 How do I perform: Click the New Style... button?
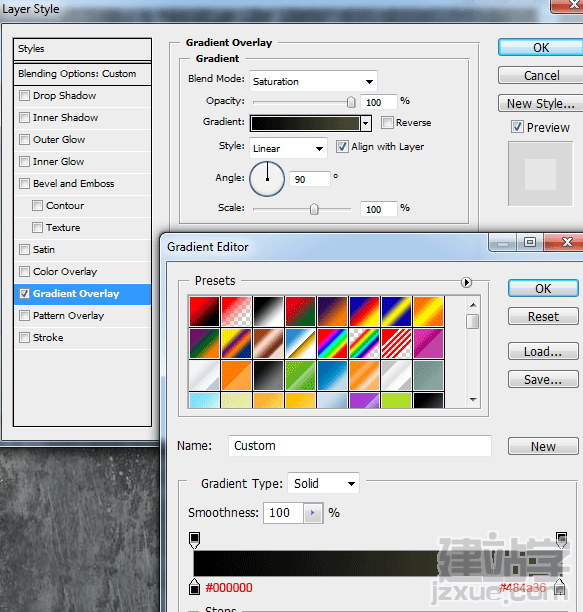point(540,103)
